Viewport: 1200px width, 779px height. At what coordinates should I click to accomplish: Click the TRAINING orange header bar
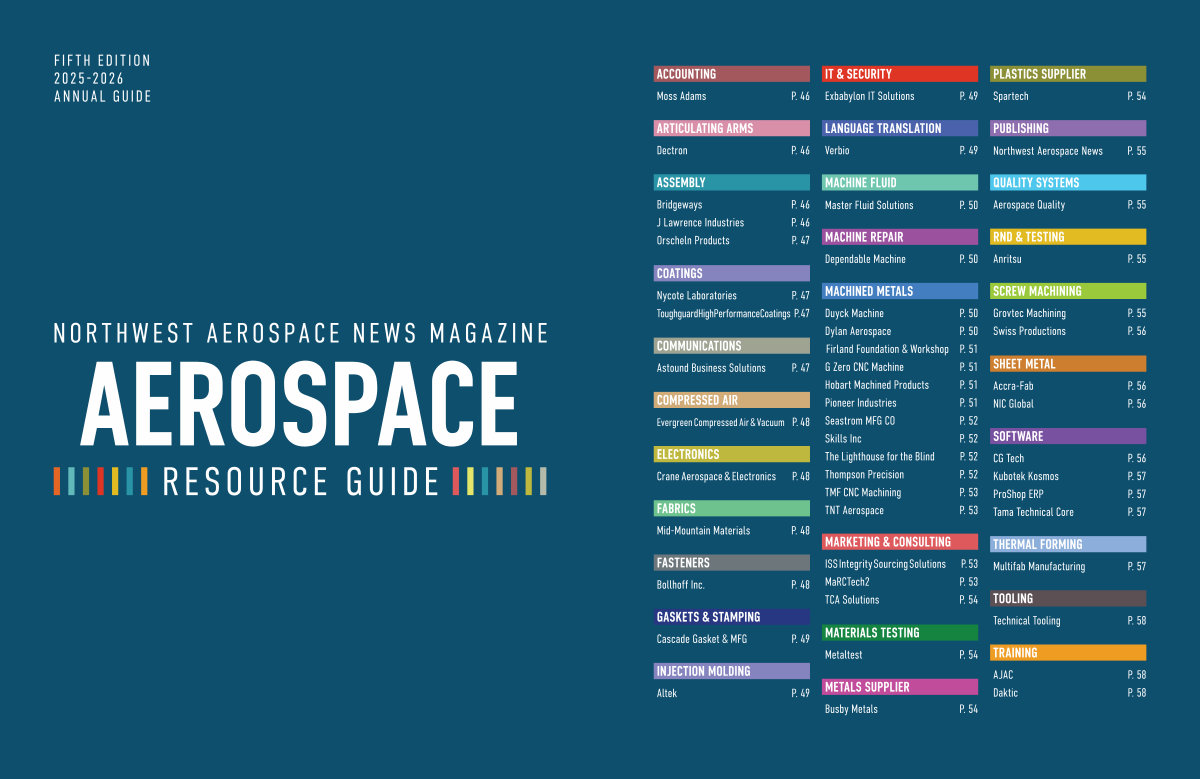[1067, 653]
